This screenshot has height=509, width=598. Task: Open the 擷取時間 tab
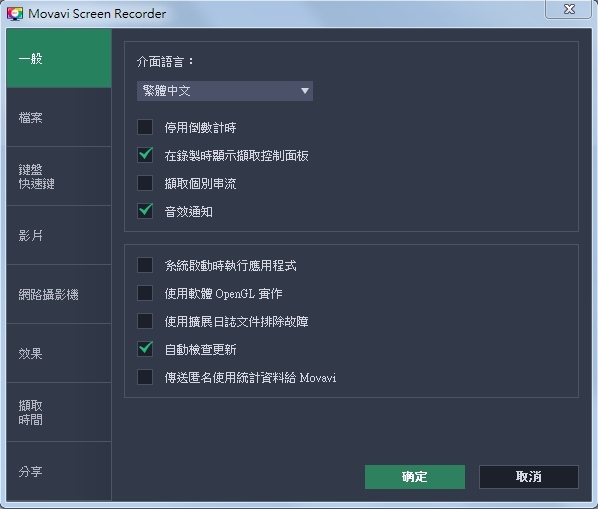click(x=59, y=413)
